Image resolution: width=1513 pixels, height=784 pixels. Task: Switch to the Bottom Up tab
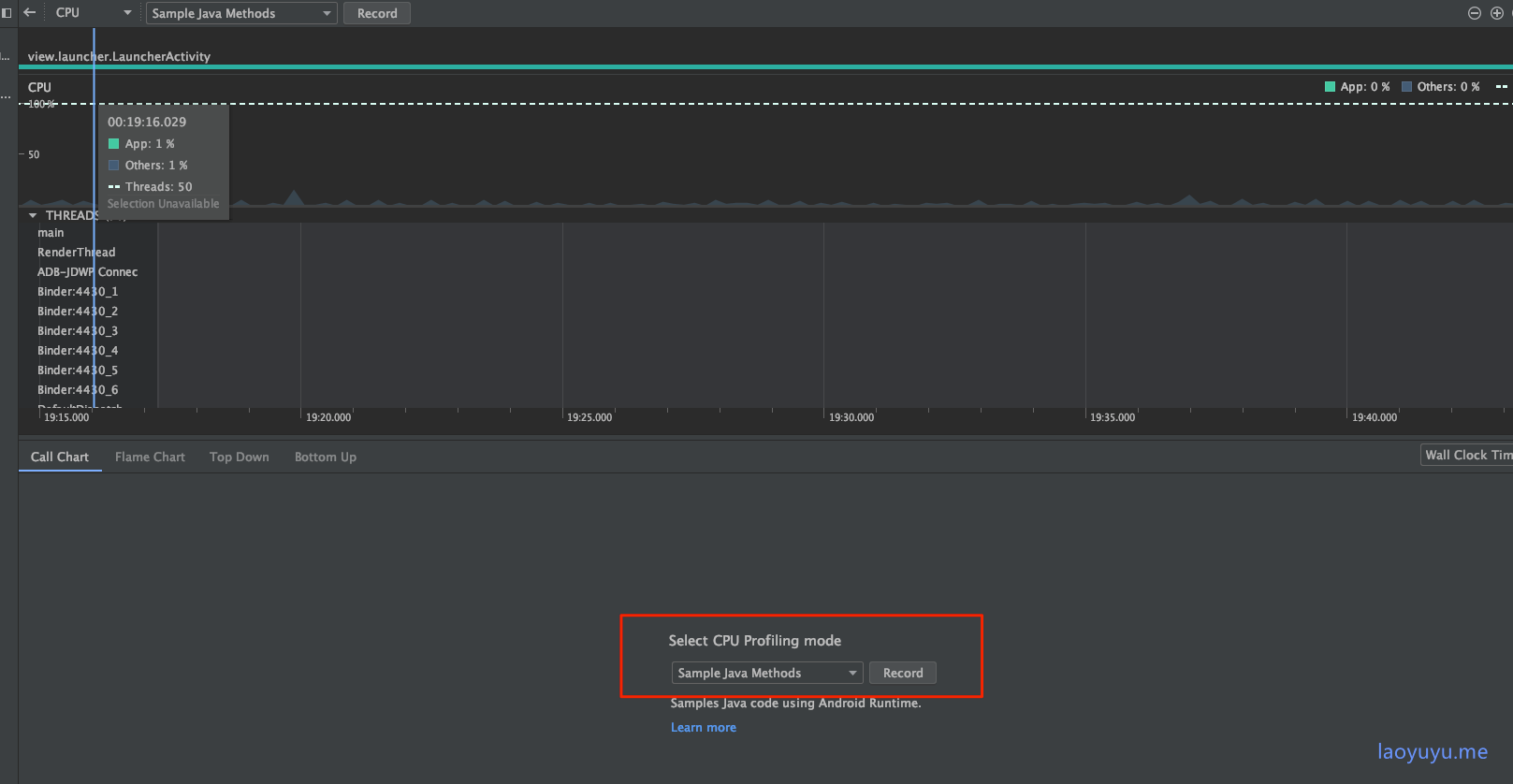[x=326, y=457]
